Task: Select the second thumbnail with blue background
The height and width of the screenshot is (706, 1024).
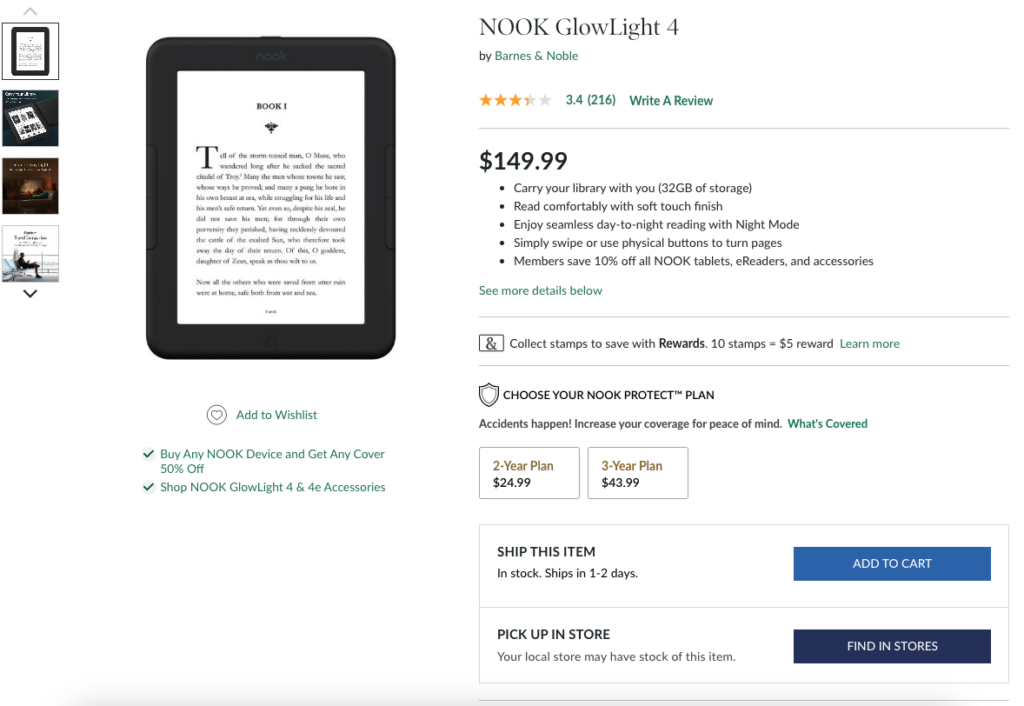Action: click(30, 118)
